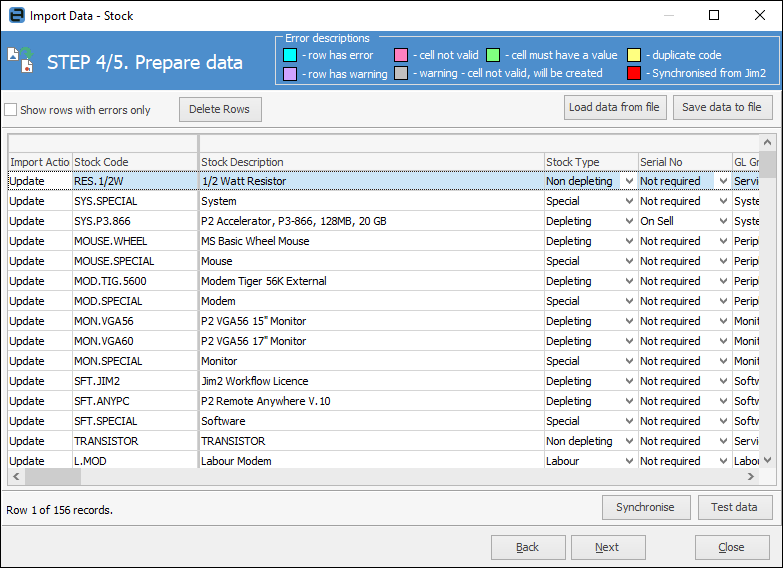Enable Show rows with errors only checkbox
This screenshot has height=568, width=783.
click(x=11, y=110)
